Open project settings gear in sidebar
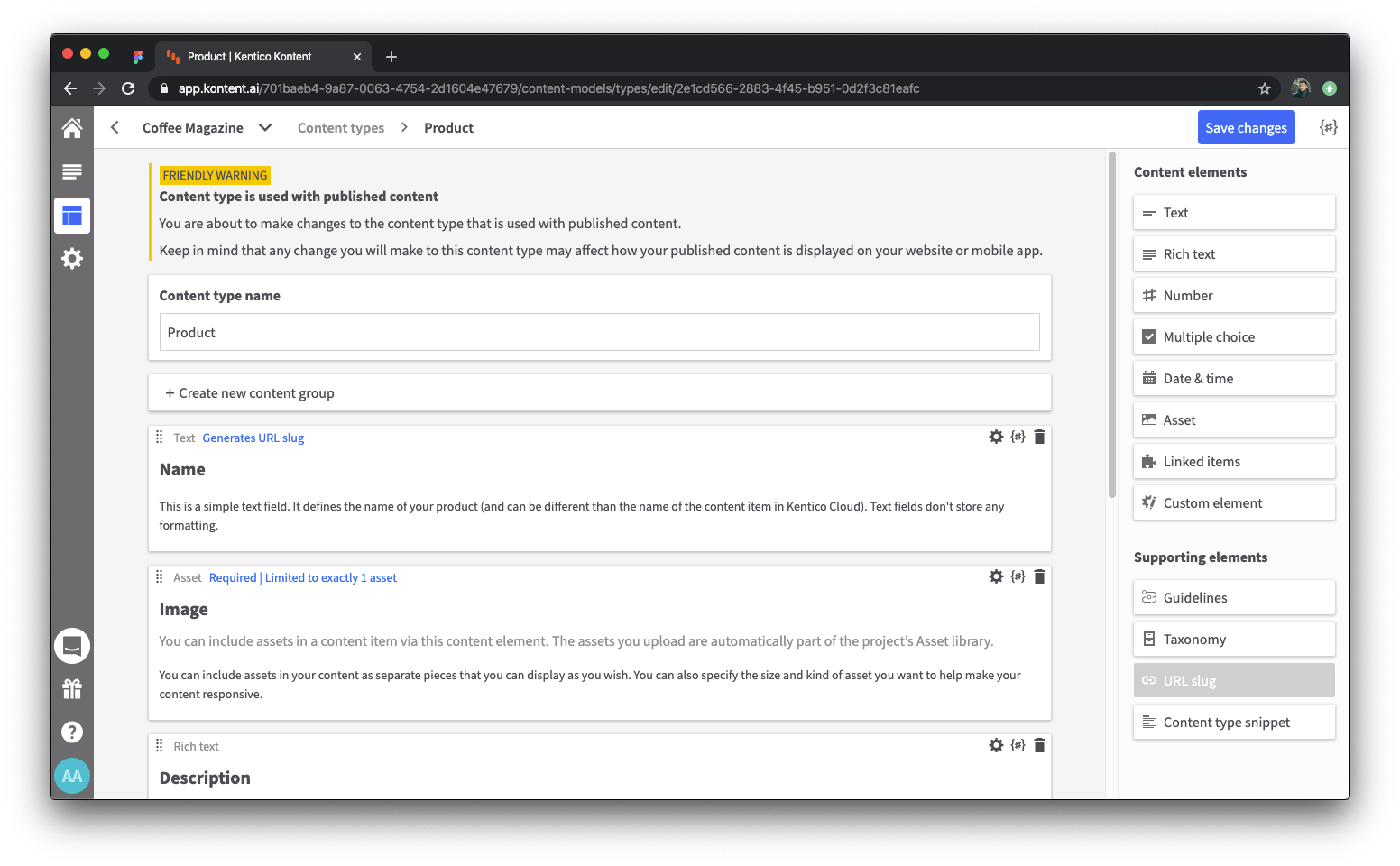Viewport: 1400px width, 866px height. (x=72, y=259)
